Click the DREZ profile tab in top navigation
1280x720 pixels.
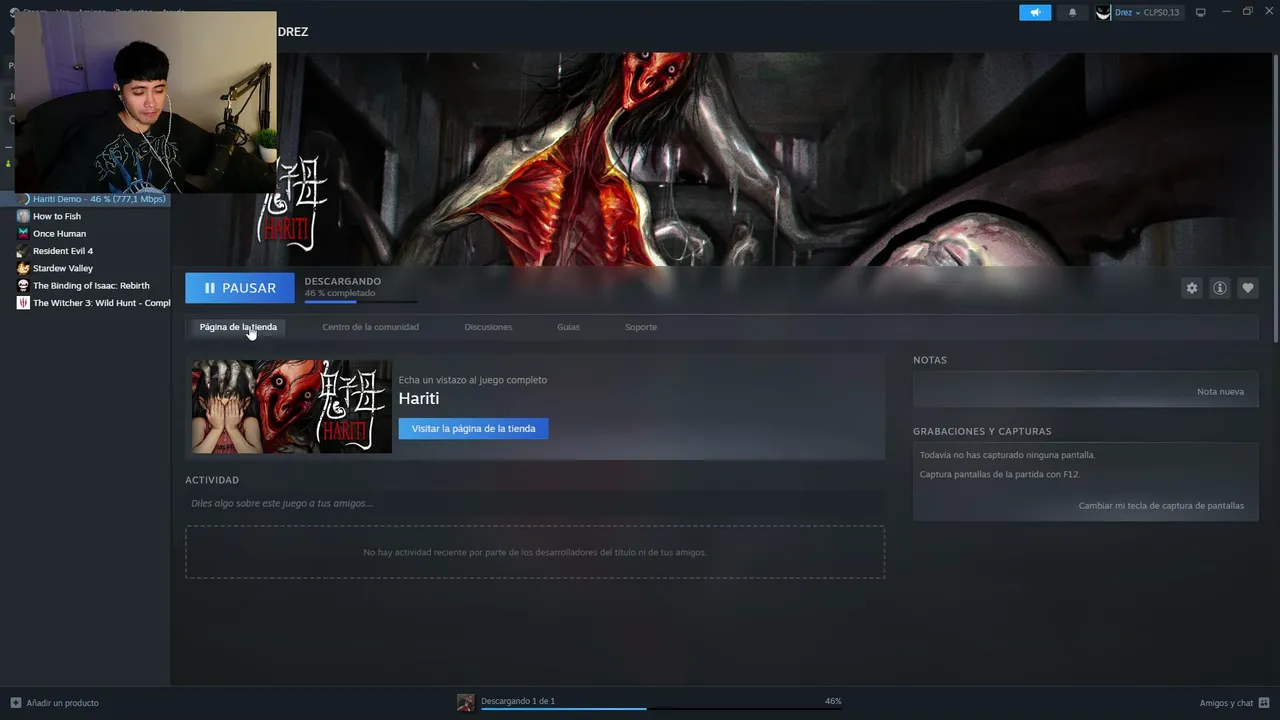293,32
